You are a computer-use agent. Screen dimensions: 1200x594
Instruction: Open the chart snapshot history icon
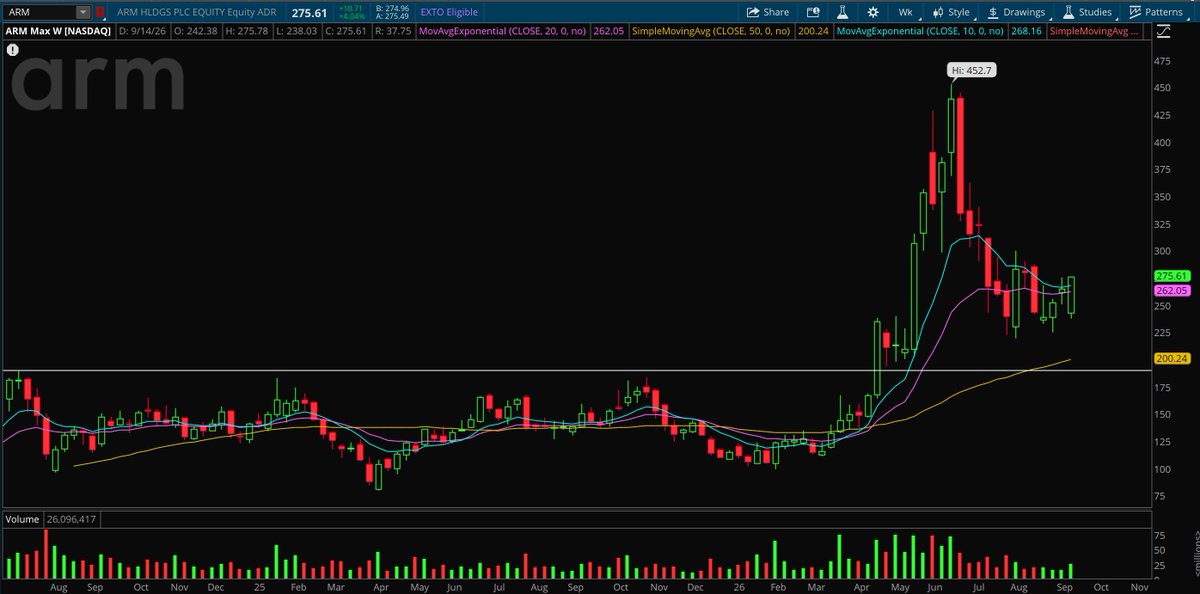tap(813, 12)
